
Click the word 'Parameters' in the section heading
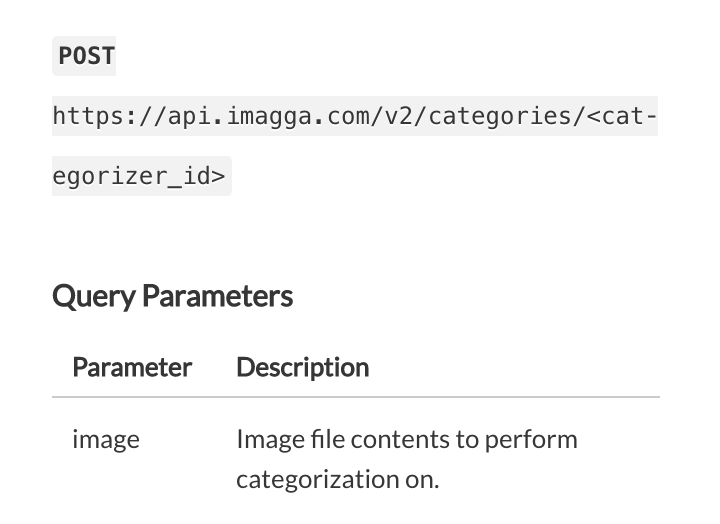click(x=217, y=296)
